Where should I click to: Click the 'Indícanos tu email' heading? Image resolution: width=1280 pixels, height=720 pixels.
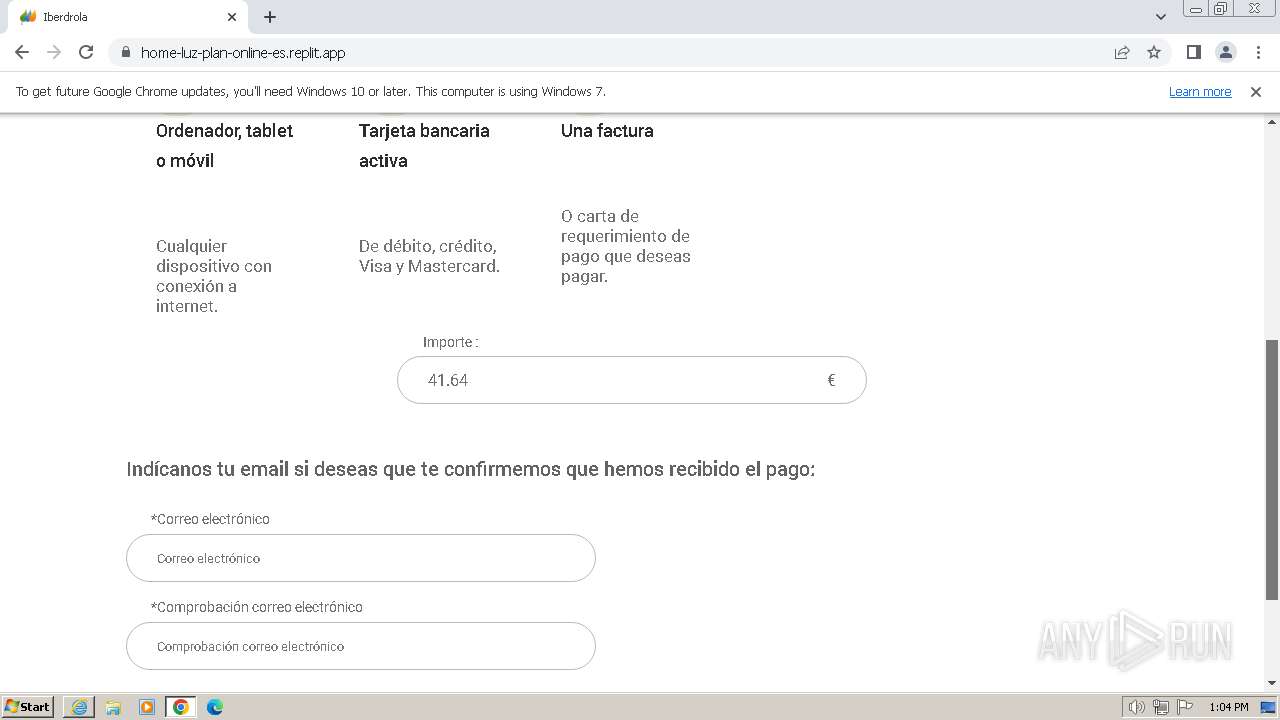click(470, 469)
